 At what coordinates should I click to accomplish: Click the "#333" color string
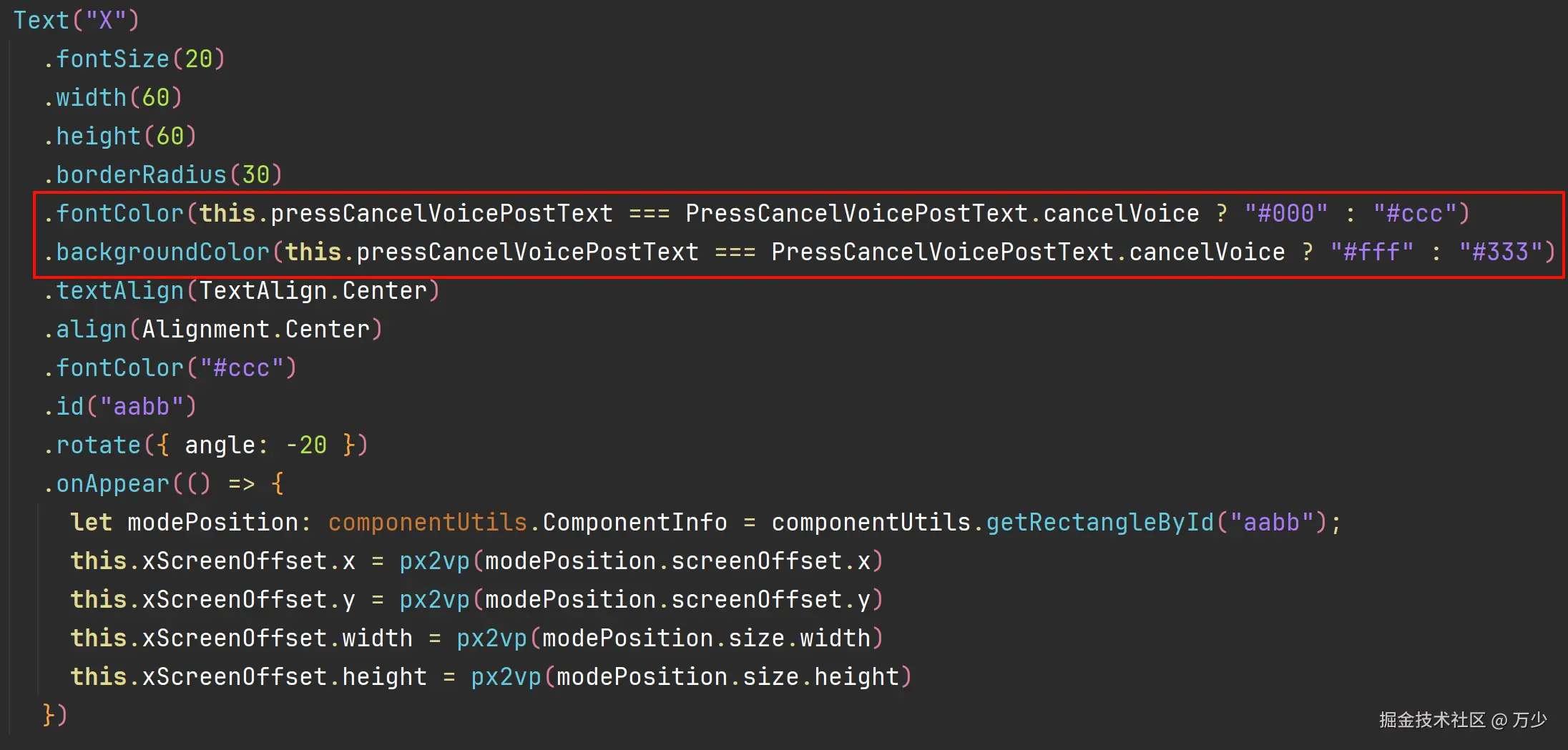[1500, 252]
